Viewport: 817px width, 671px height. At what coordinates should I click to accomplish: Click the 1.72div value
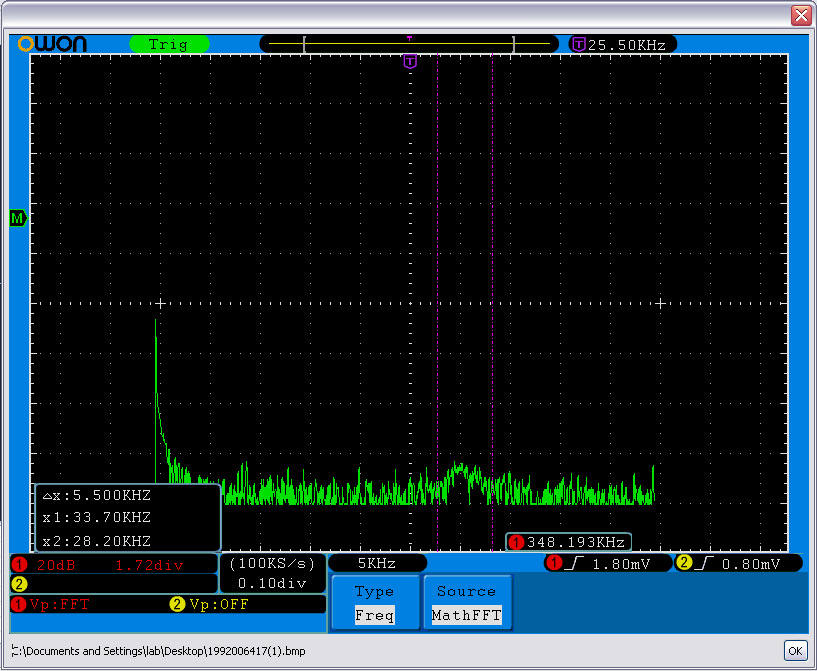point(150,565)
